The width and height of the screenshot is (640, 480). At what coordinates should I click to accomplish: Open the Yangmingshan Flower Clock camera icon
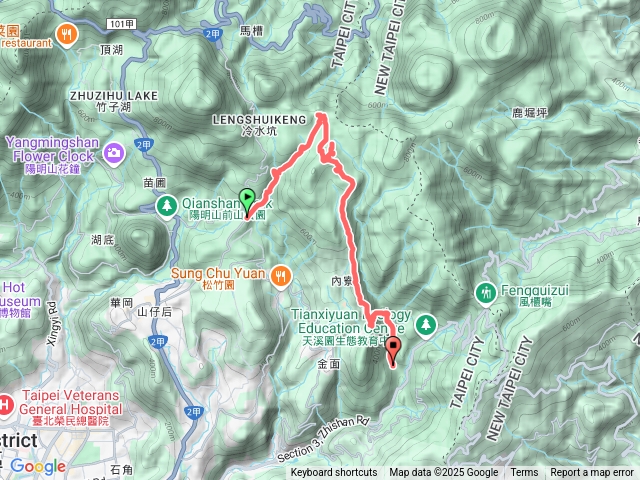(x=114, y=153)
